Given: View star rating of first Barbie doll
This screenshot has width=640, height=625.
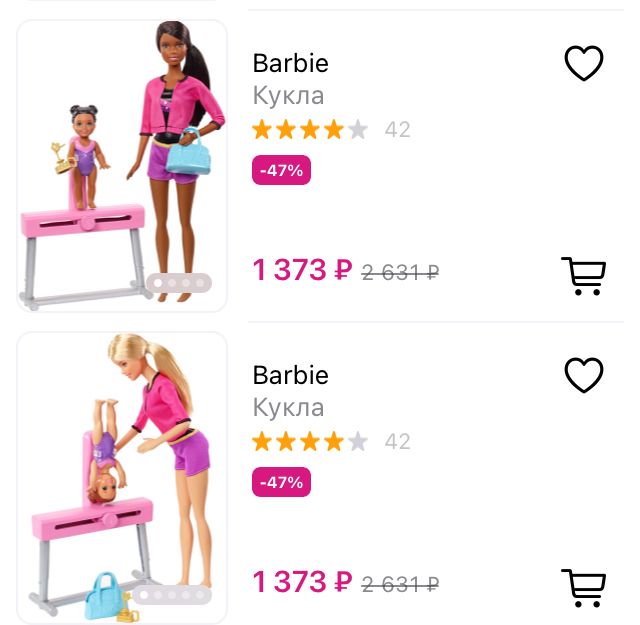Looking at the screenshot, I should tap(310, 129).
